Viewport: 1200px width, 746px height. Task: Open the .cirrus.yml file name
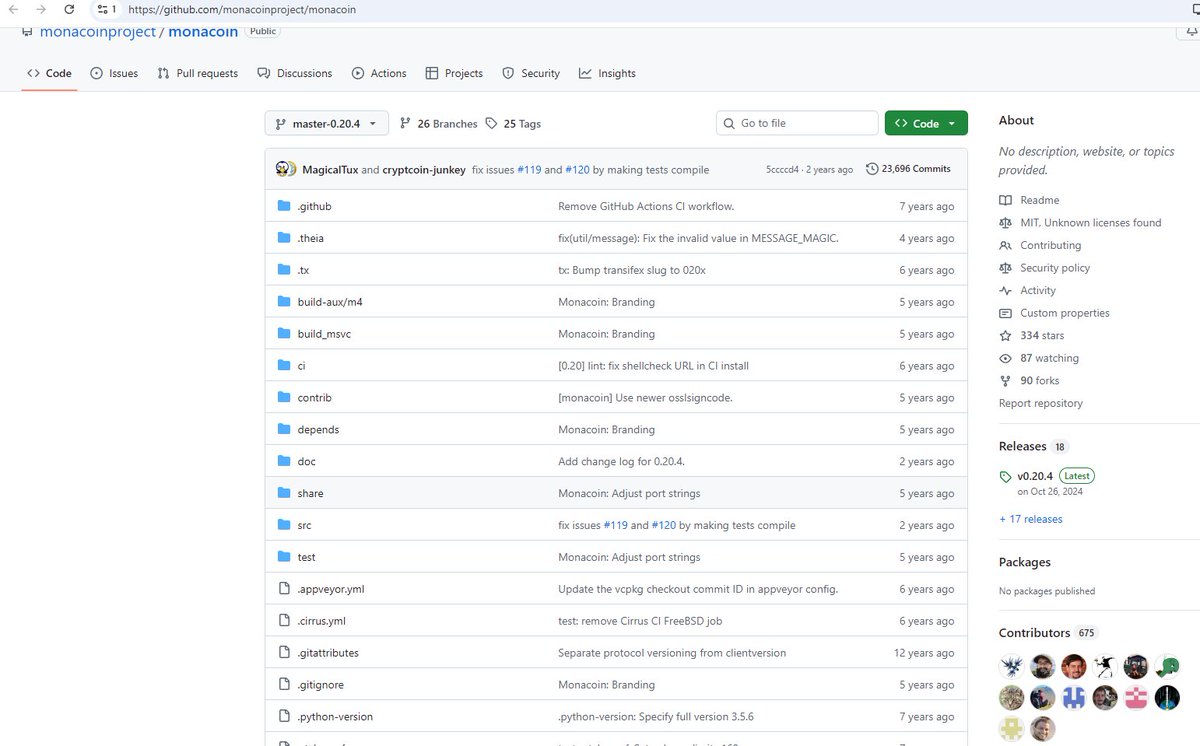(321, 621)
